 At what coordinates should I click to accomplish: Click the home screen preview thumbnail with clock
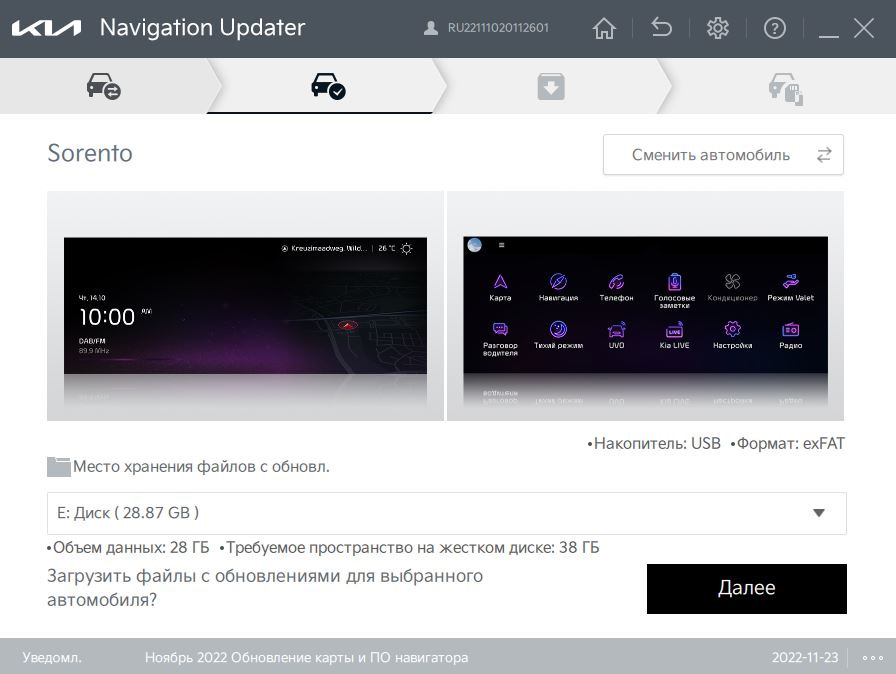coord(245,306)
